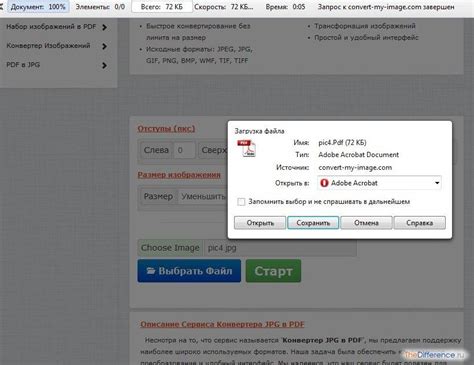The height and width of the screenshot is (365, 474).
Task: Click Документ: 100% status bar item
Action: [38, 7]
